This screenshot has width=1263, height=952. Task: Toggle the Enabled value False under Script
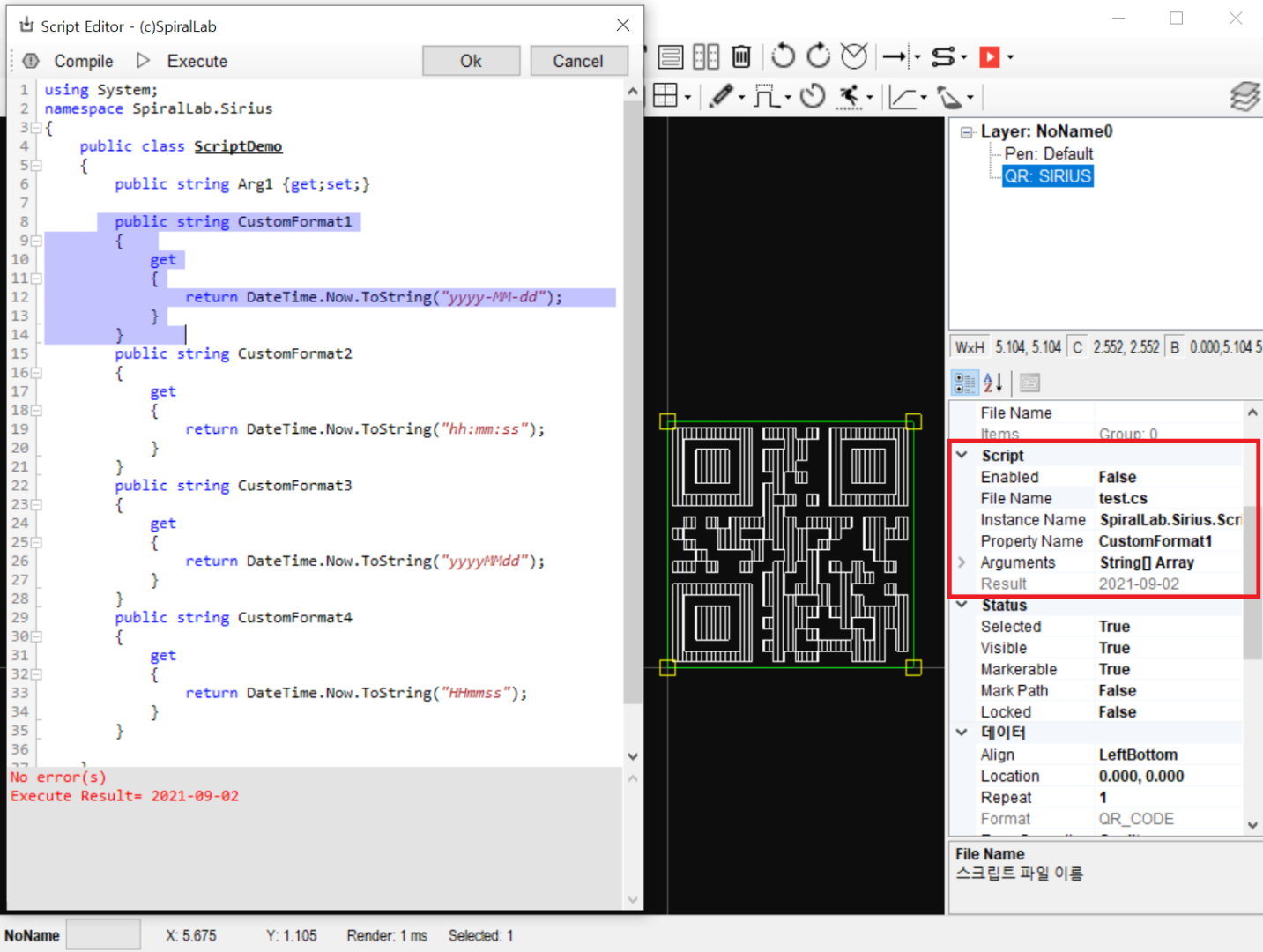1117,477
